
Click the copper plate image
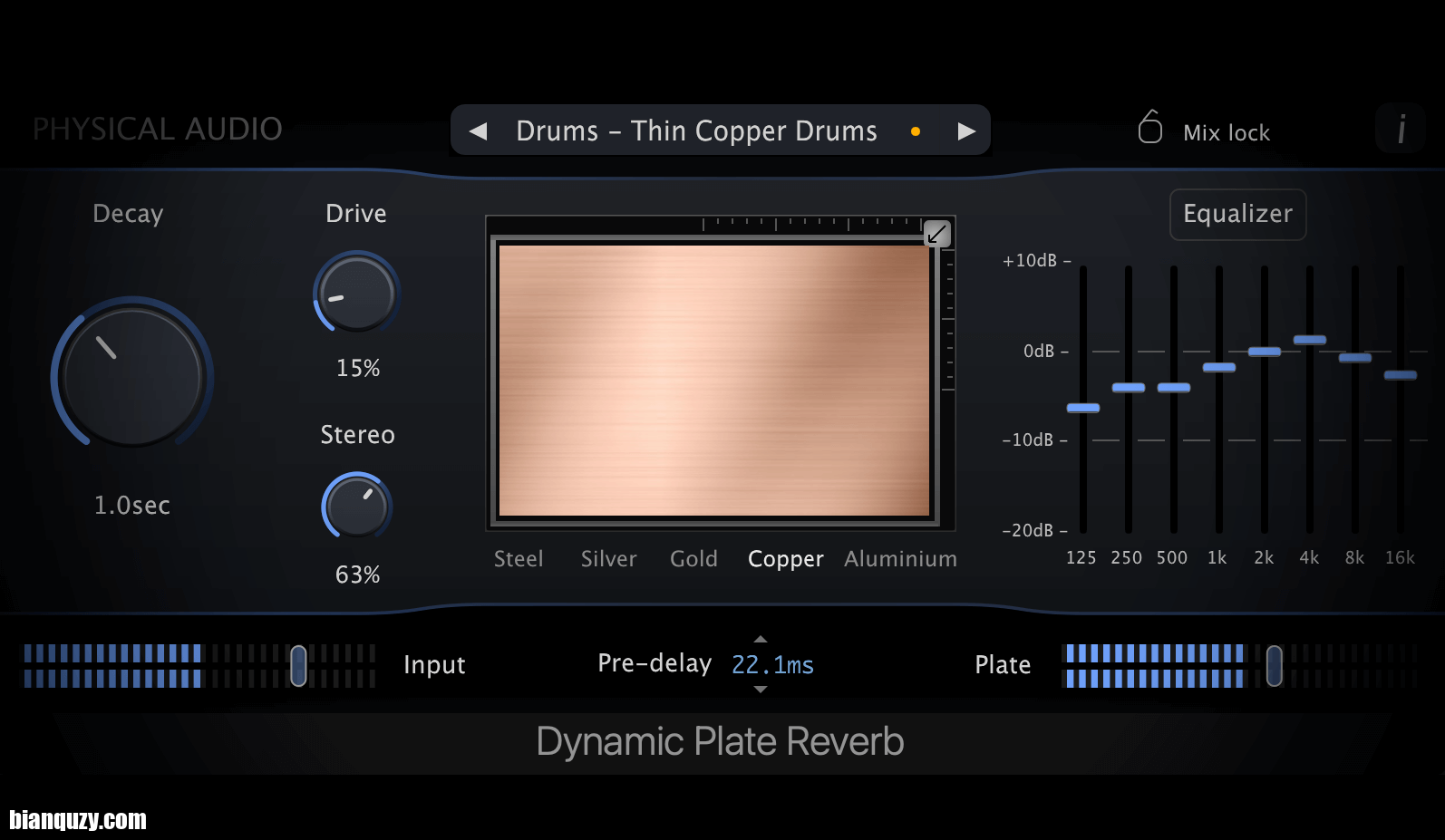pyautogui.click(x=714, y=381)
